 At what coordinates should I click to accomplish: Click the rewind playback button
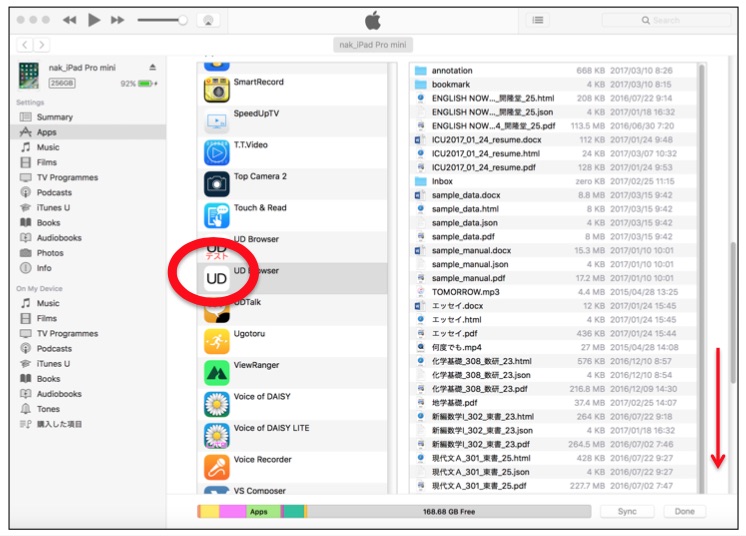click(69, 20)
